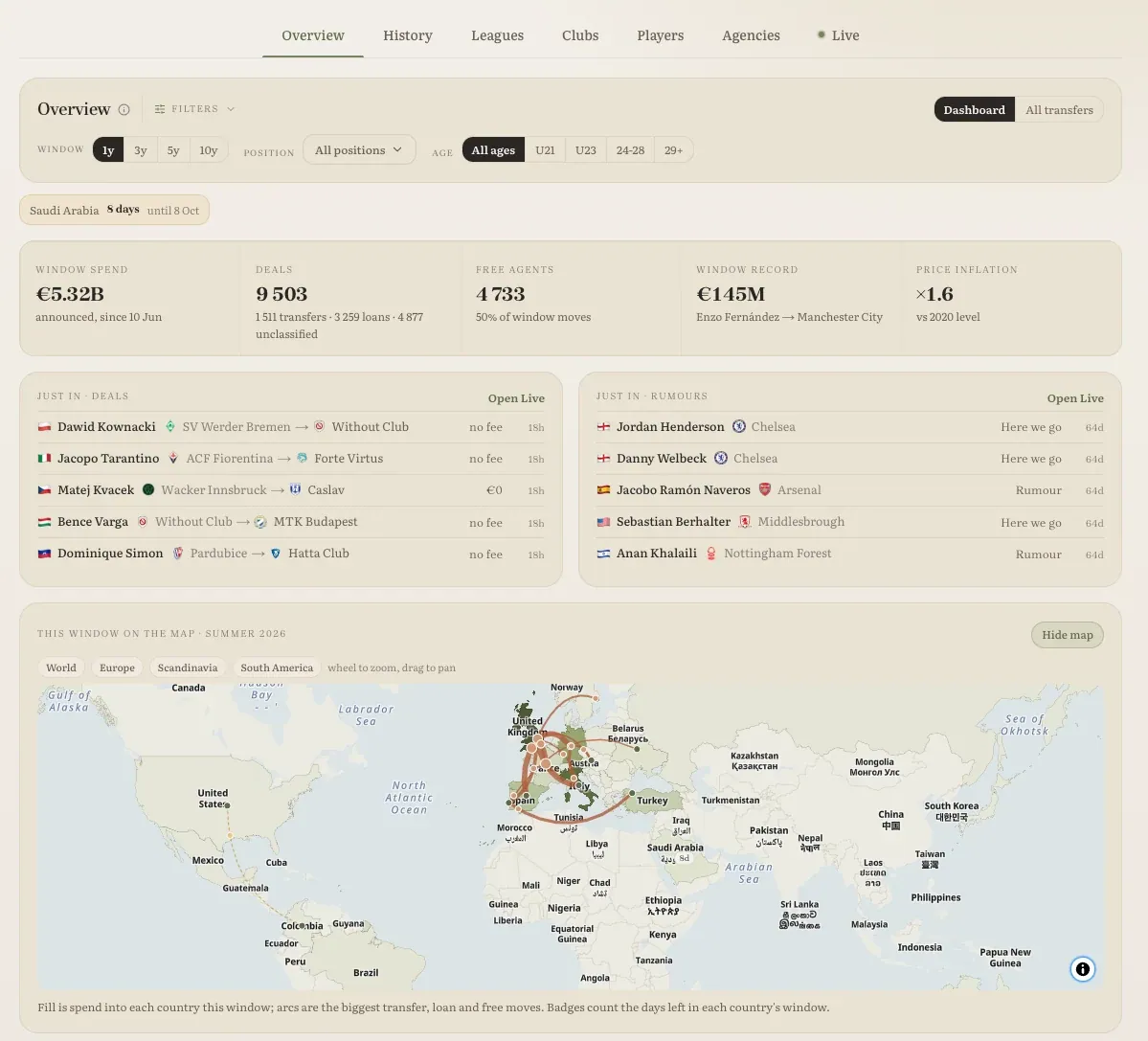Click the Poland flag beside Dawid Kownacki
Screen dimensions: 1148x1041
[45, 427]
